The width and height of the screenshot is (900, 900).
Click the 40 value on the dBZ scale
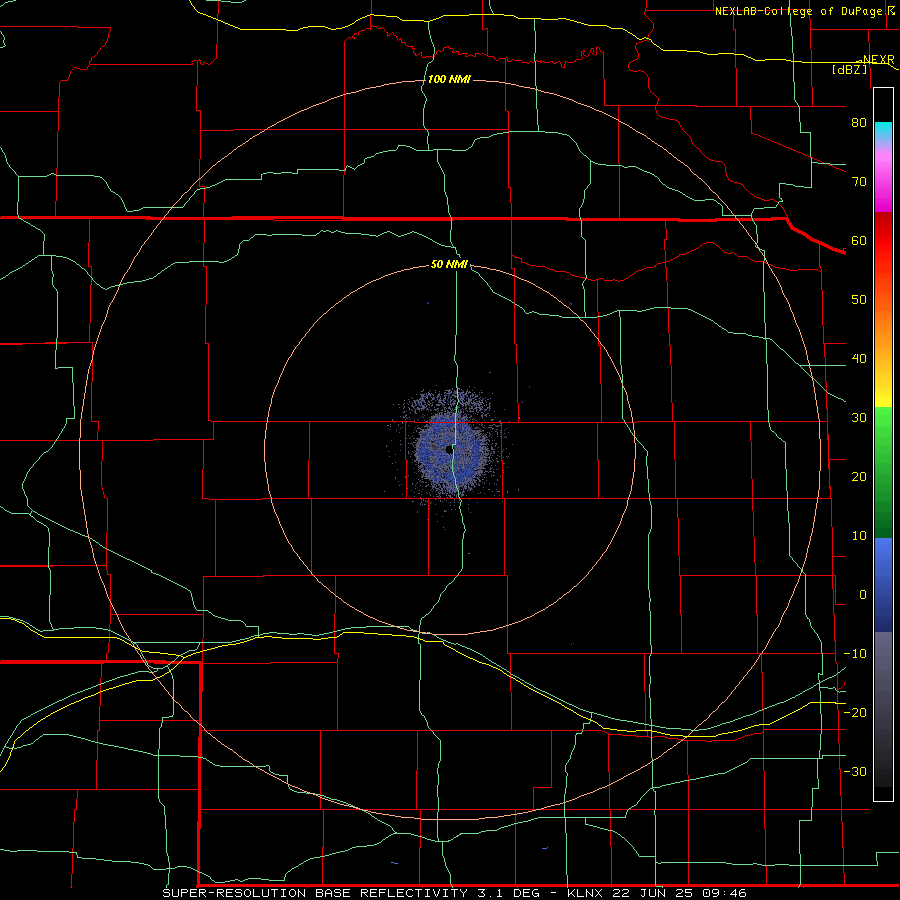(x=859, y=359)
